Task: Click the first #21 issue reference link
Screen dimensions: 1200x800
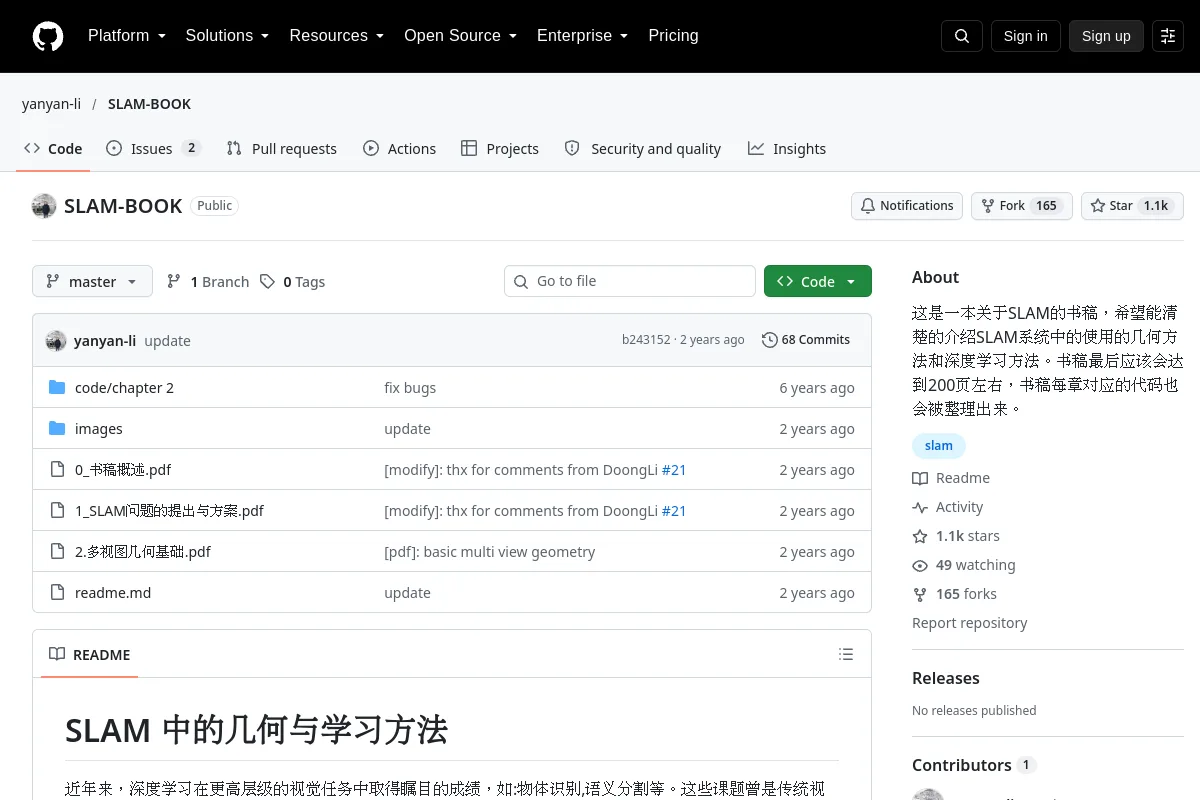Action: pyautogui.click(x=674, y=469)
